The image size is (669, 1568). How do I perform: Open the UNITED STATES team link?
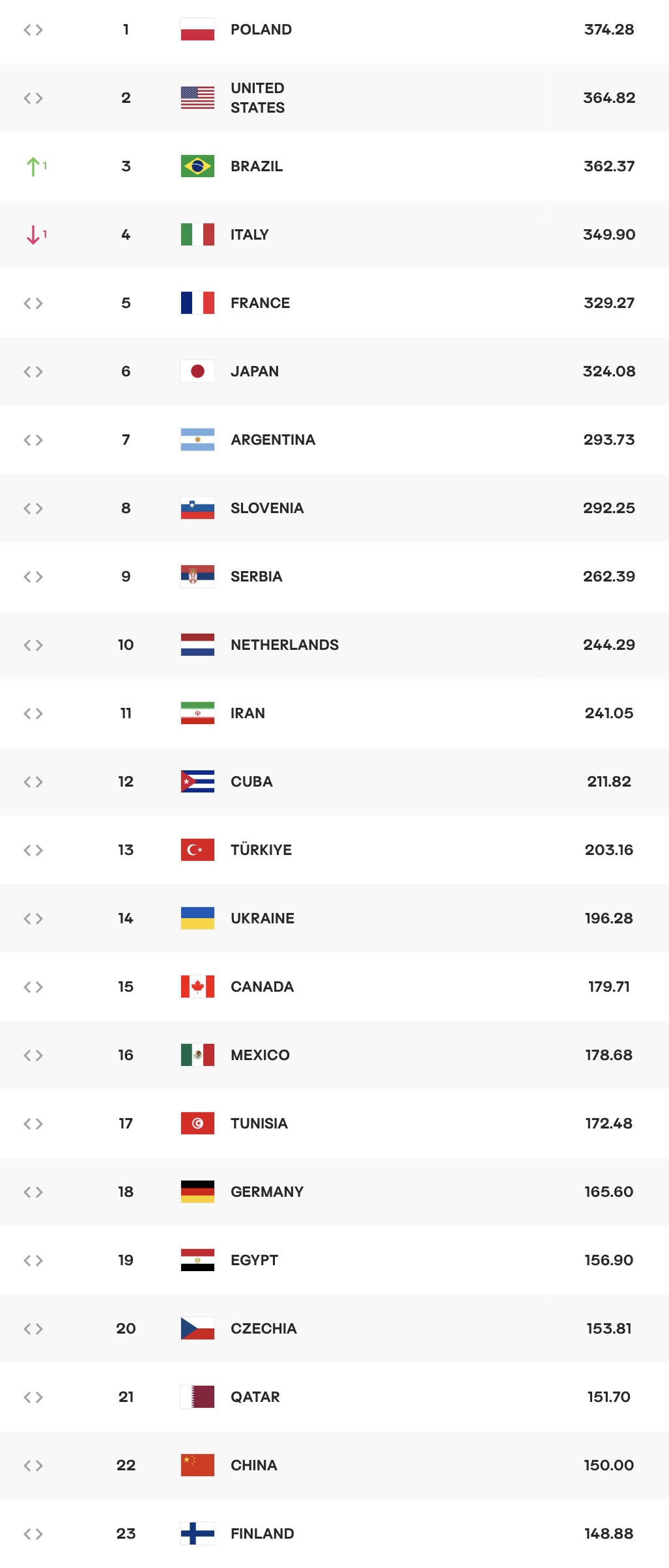coord(257,98)
